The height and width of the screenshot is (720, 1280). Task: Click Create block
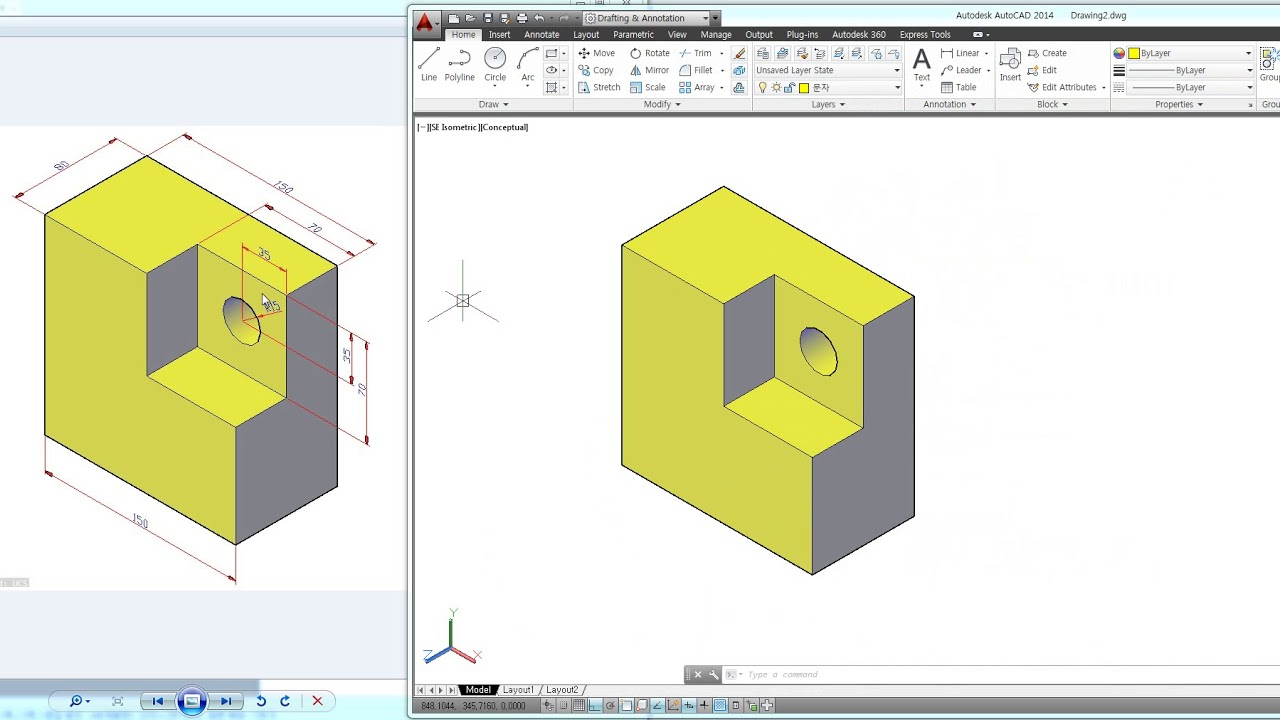(x=1047, y=53)
